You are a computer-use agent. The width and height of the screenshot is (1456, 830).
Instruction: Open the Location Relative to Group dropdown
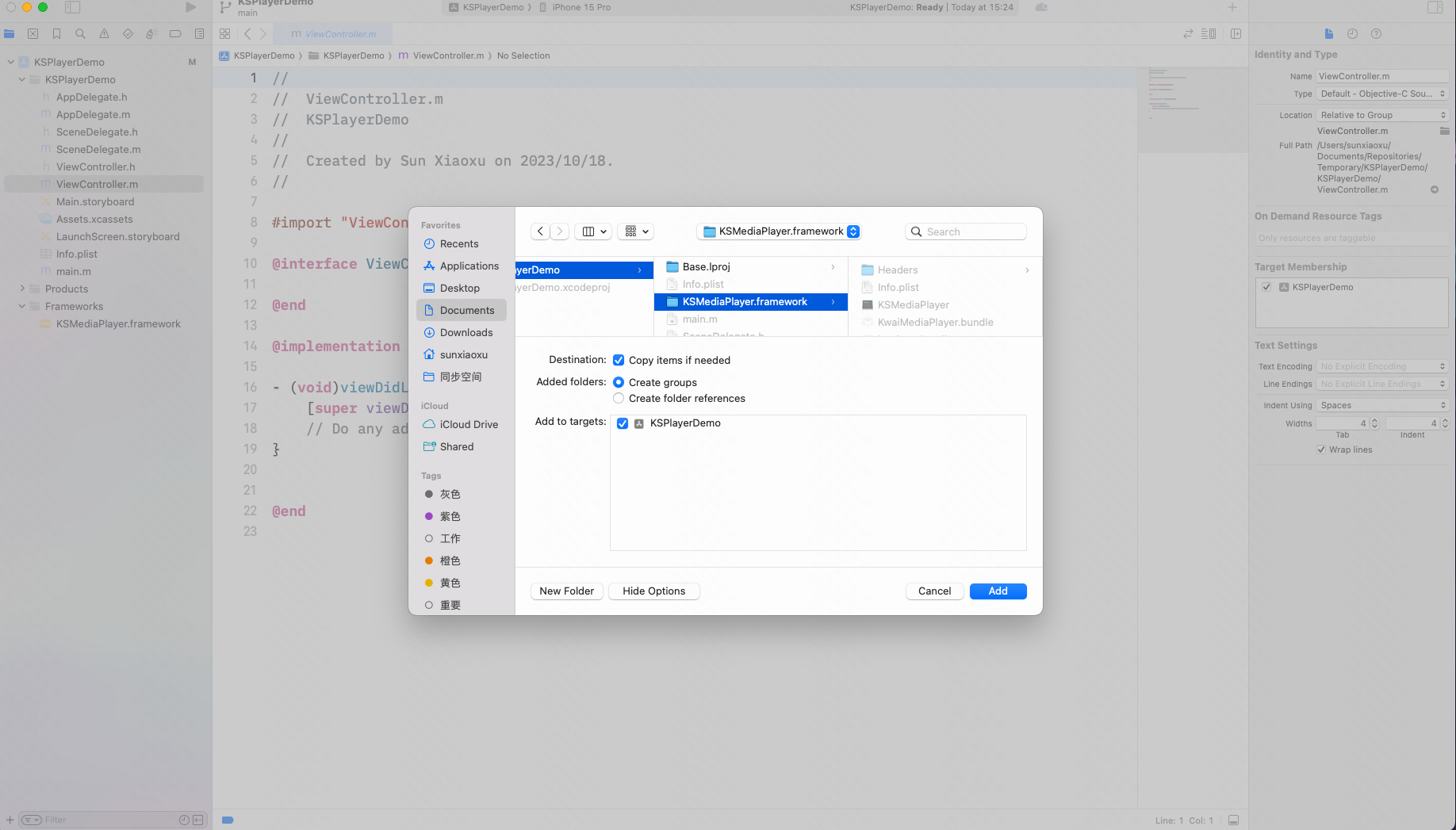(1382, 115)
